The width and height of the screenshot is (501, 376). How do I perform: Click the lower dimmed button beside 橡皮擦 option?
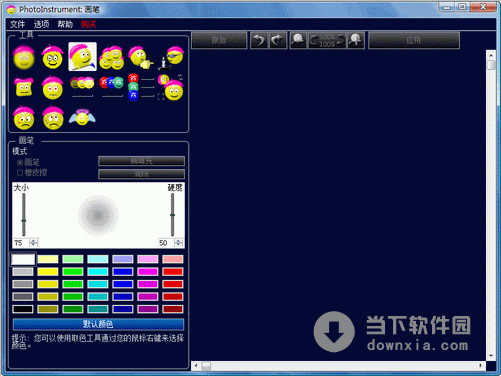141,174
